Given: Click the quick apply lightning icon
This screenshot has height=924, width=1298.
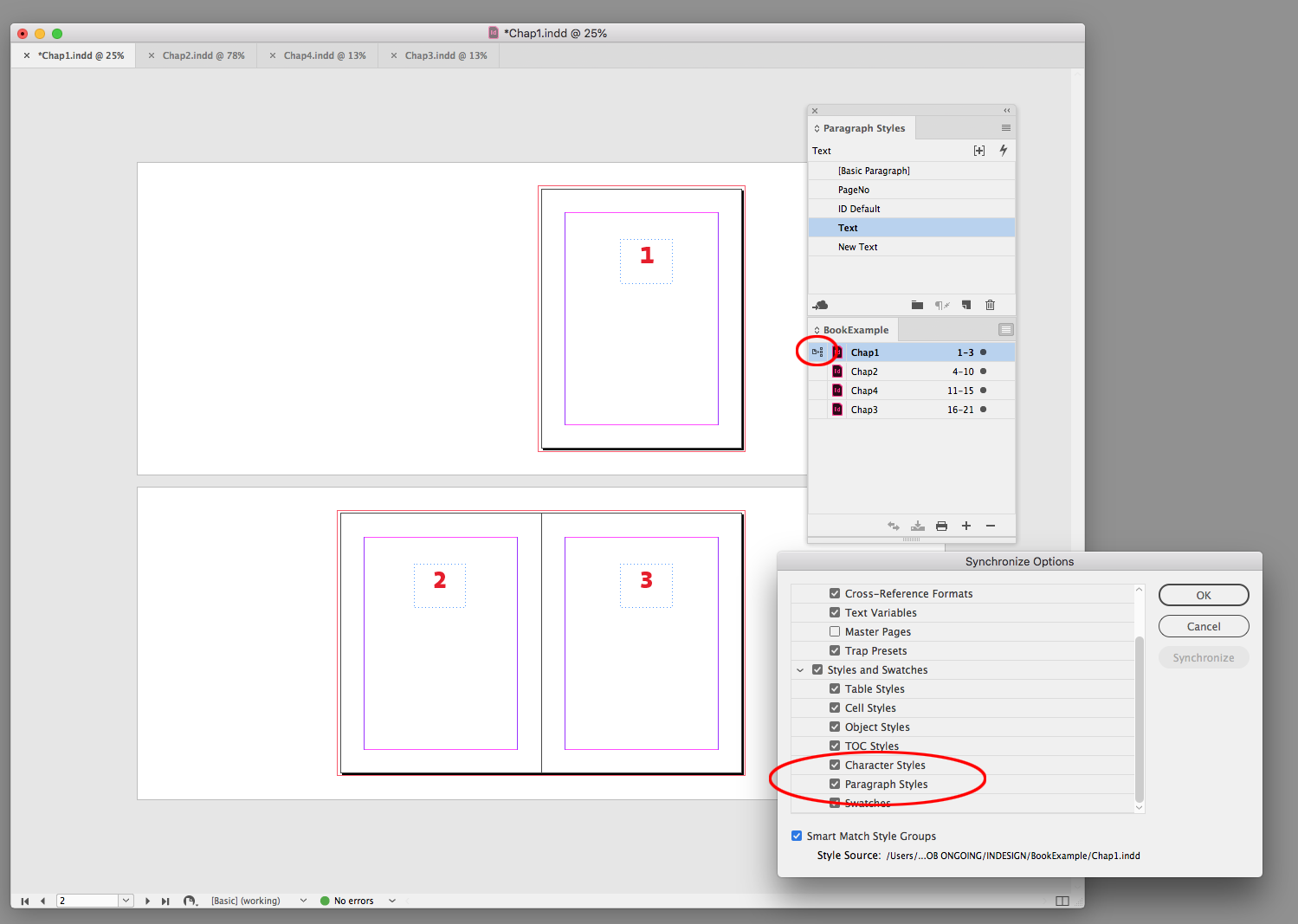Looking at the screenshot, I should tap(1004, 151).
